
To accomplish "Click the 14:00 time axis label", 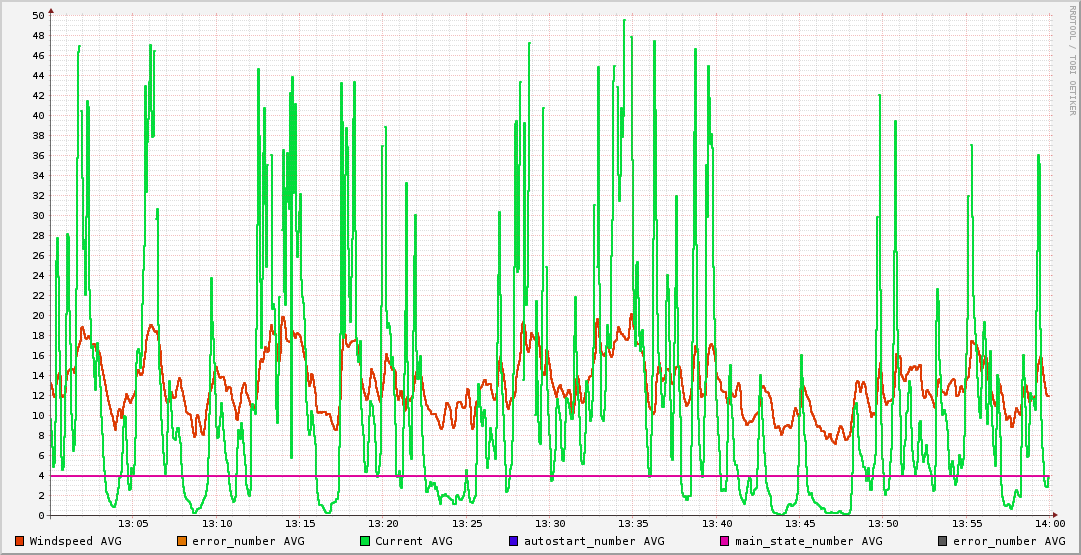I will [1049, 524].
